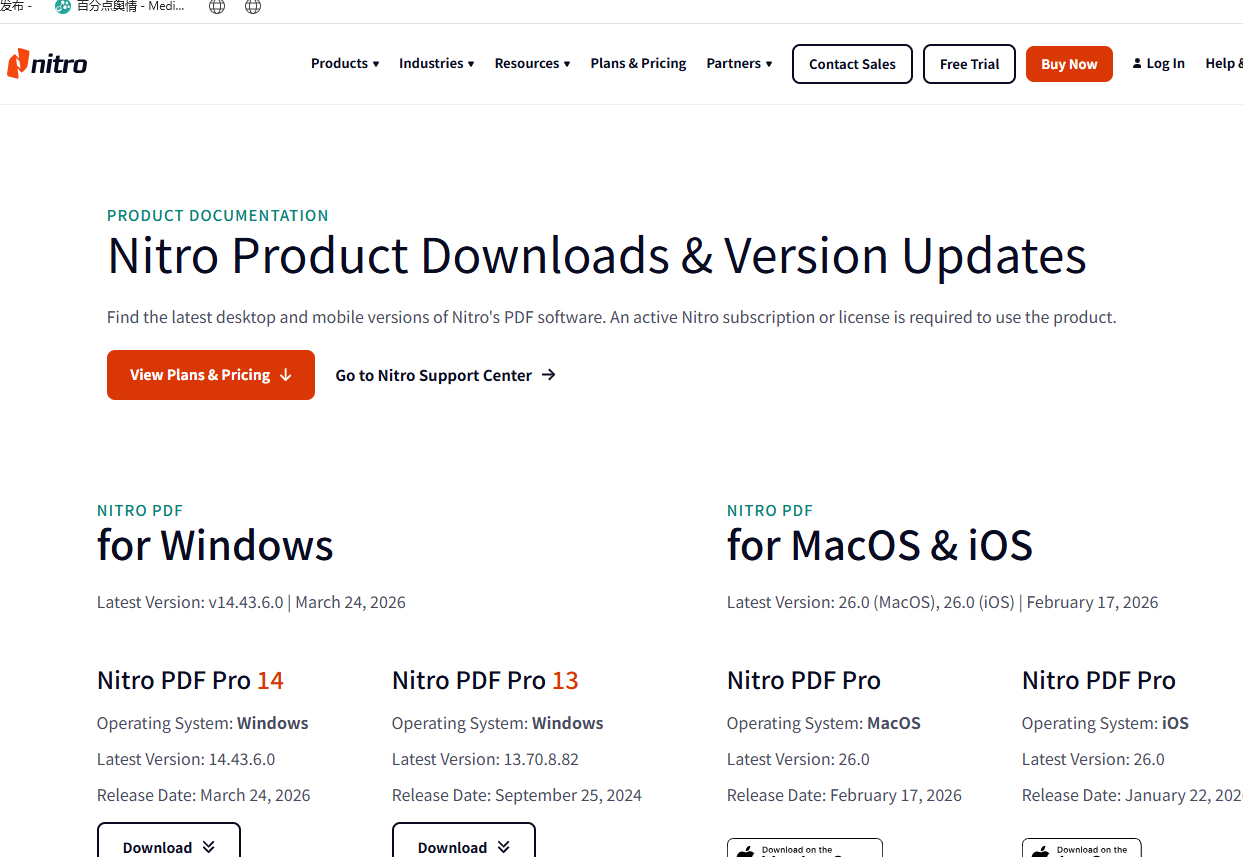Expand the Partners dropdown menu
Screen dimensions: 1243x857
[x=739, y=63]
